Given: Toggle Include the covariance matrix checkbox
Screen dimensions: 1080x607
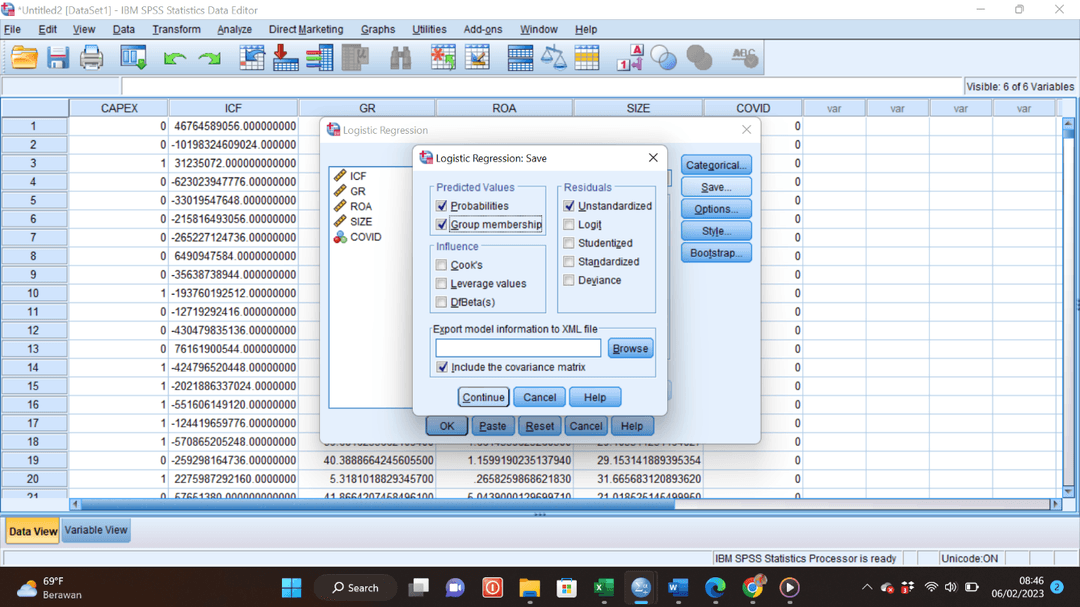Looking at the screenshot, I should click(442, 367).
